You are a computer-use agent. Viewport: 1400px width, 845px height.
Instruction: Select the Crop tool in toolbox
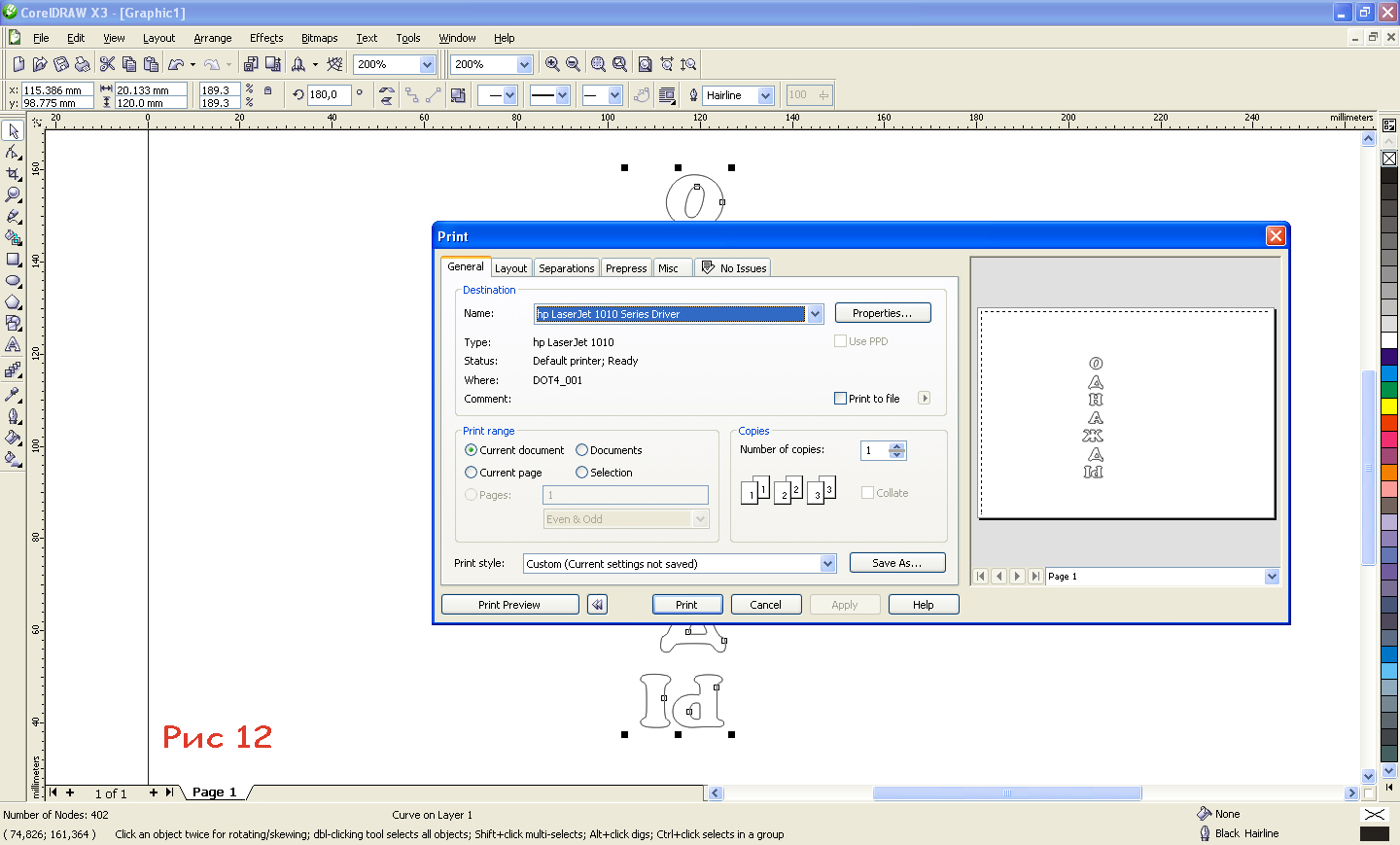tap(13, 173)
